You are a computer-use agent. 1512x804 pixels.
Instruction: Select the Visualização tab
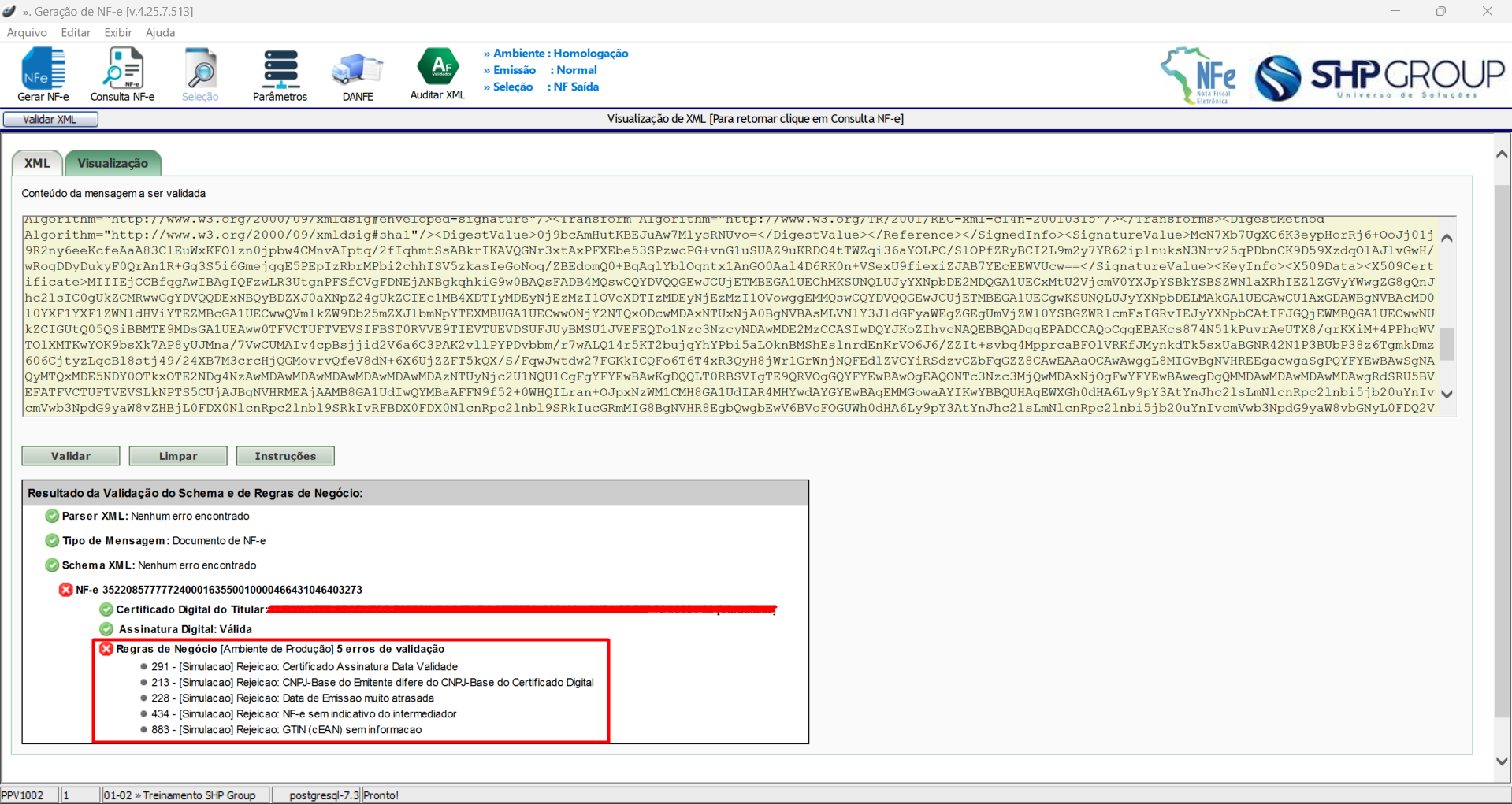coord(113,163)
